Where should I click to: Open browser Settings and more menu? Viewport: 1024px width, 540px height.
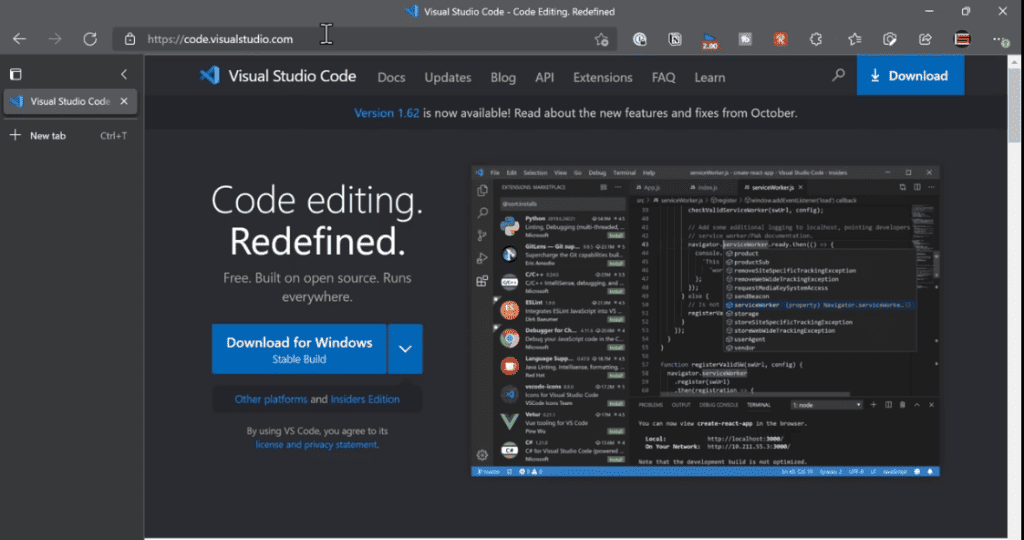coord(1000,39)
